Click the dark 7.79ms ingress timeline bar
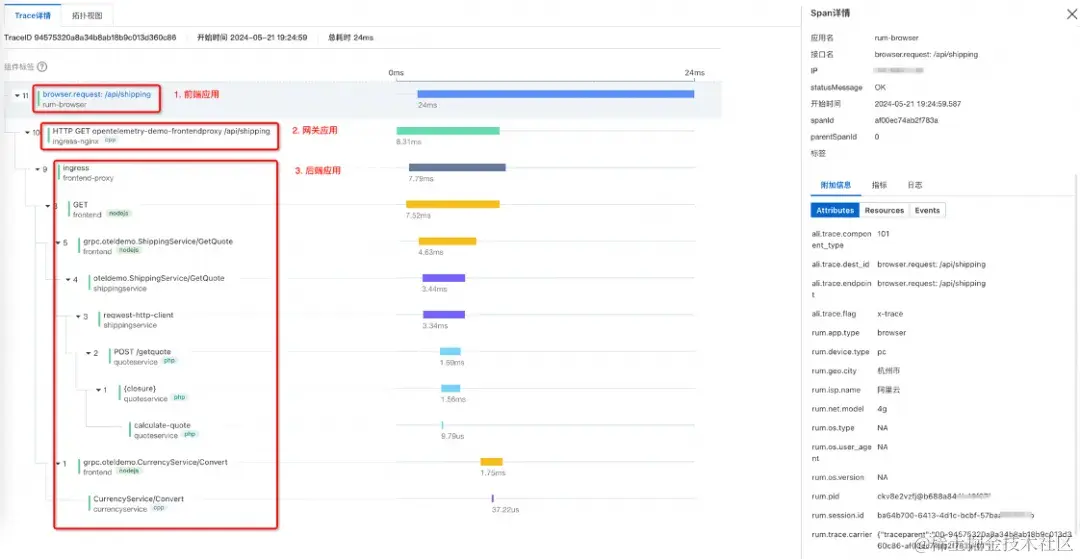The height and width of the screenshot is (560, 1080). [457, 167]
